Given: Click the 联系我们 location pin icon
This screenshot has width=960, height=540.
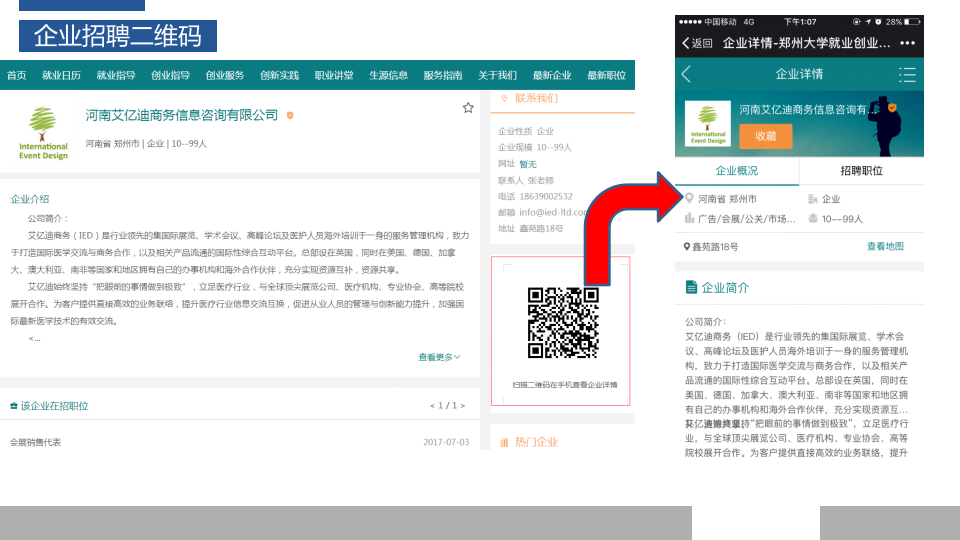Looking at the screenshot, I should [504, 98].
